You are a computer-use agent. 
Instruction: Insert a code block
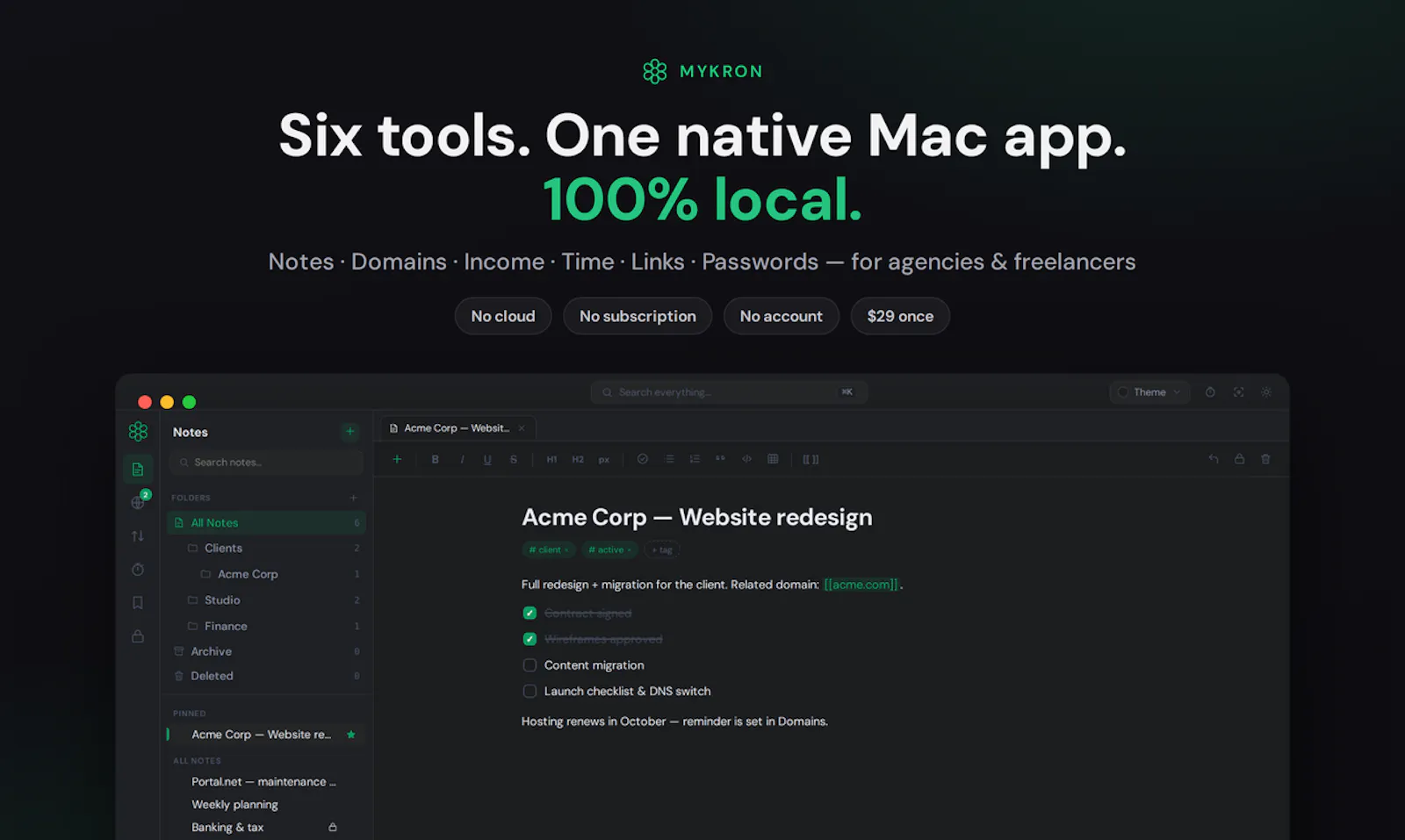pos(746,458)
